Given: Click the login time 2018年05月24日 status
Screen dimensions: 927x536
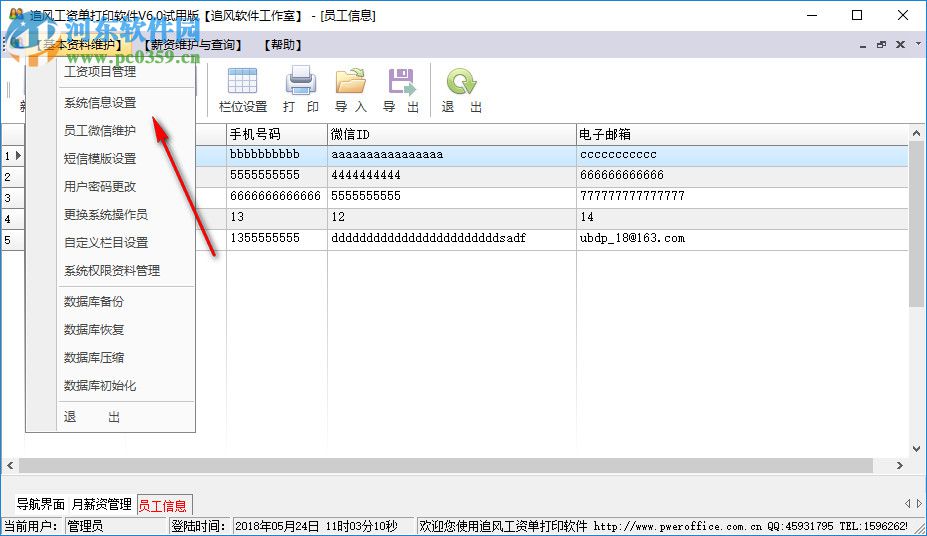Looking at the screenshot, I should point(323,526).
